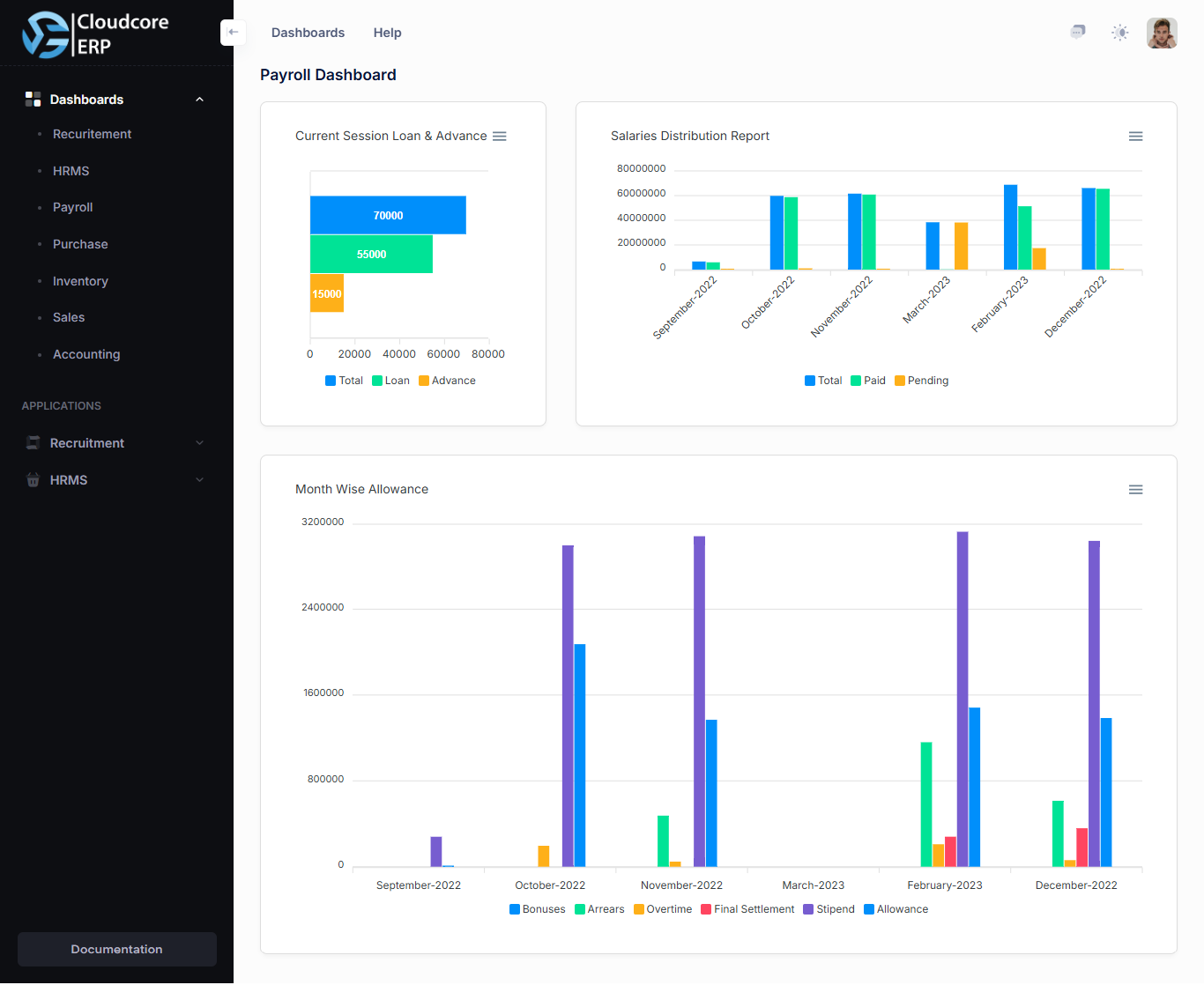Toggle the light/dark theme sun icon

(x=1120, y=33)
